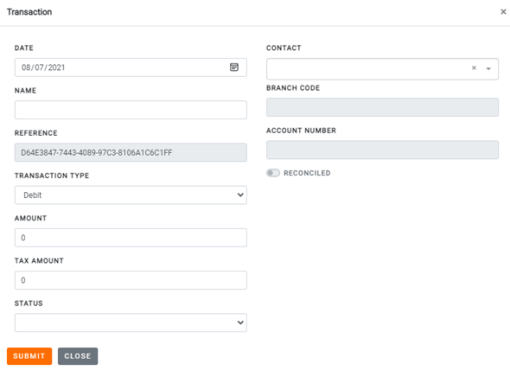The height and width of the screenshot is (377, 510).
Task: Click the Close button
Action: [x=78, y=356]
